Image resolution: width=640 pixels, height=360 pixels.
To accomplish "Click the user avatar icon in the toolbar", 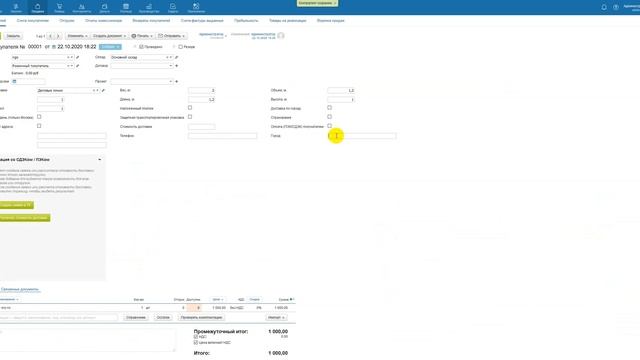I will coord(281,36).
